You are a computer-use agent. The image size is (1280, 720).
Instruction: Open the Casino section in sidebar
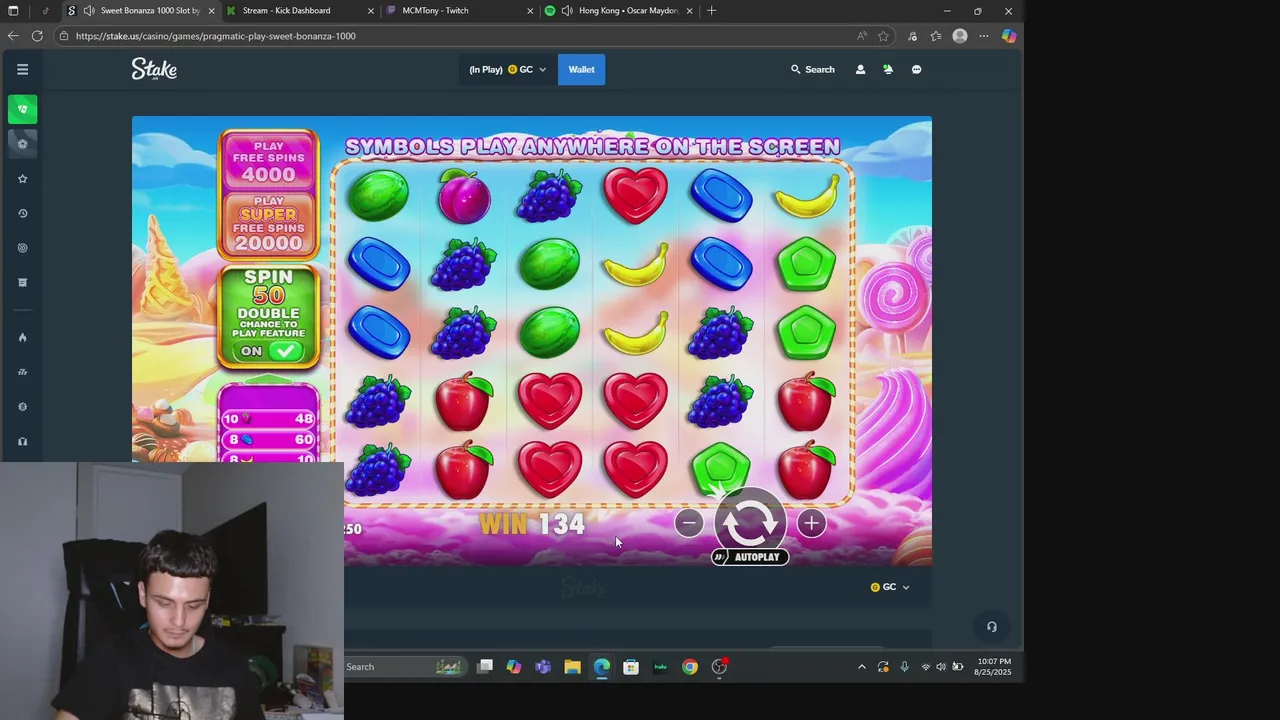22,109
